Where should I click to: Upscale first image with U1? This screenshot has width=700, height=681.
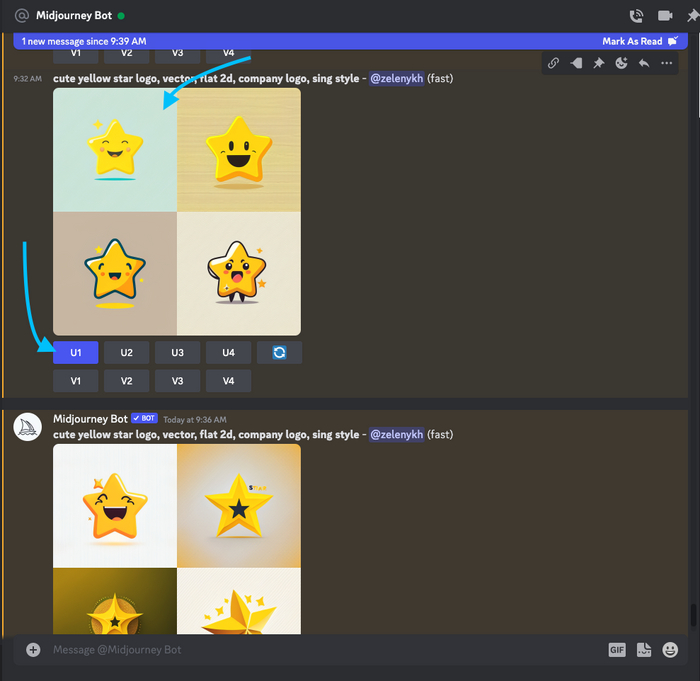[x=75, y=352]
